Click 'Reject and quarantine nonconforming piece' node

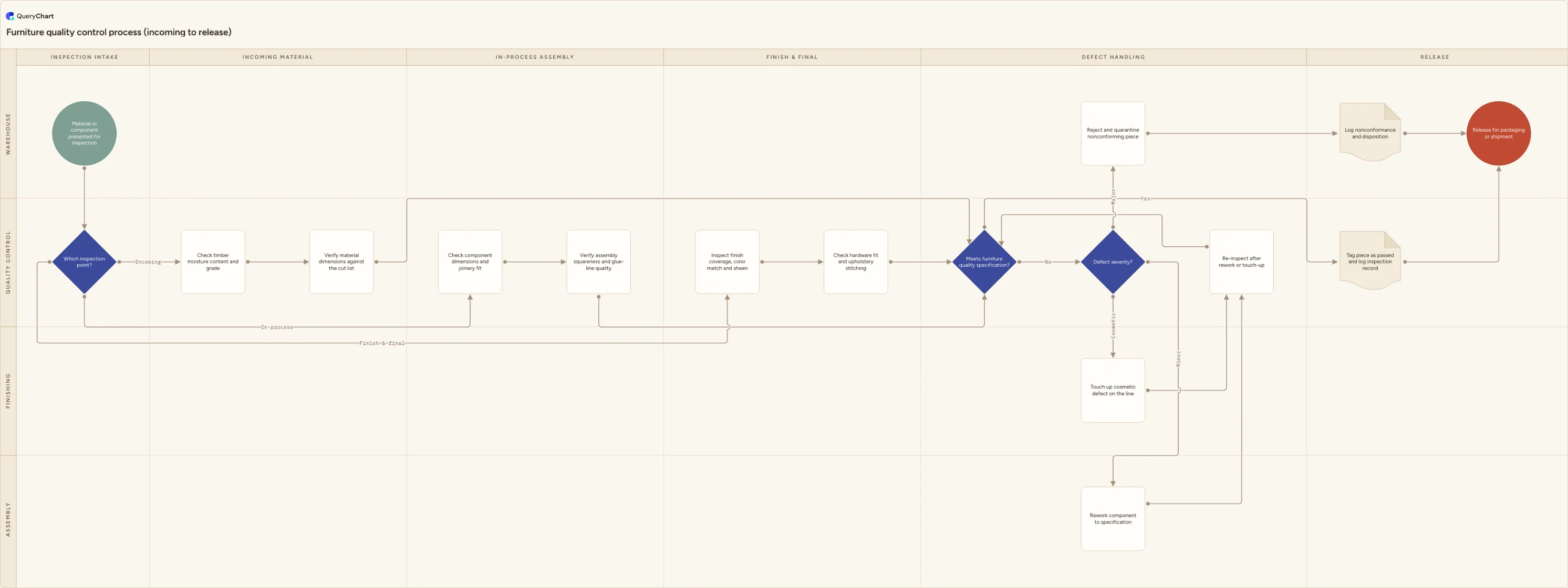[x=1113, y=133]
